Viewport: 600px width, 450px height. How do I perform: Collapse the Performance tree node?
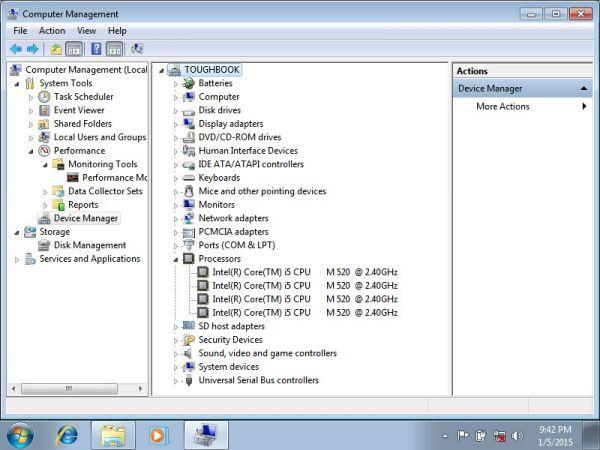click(x=31, y=151)
